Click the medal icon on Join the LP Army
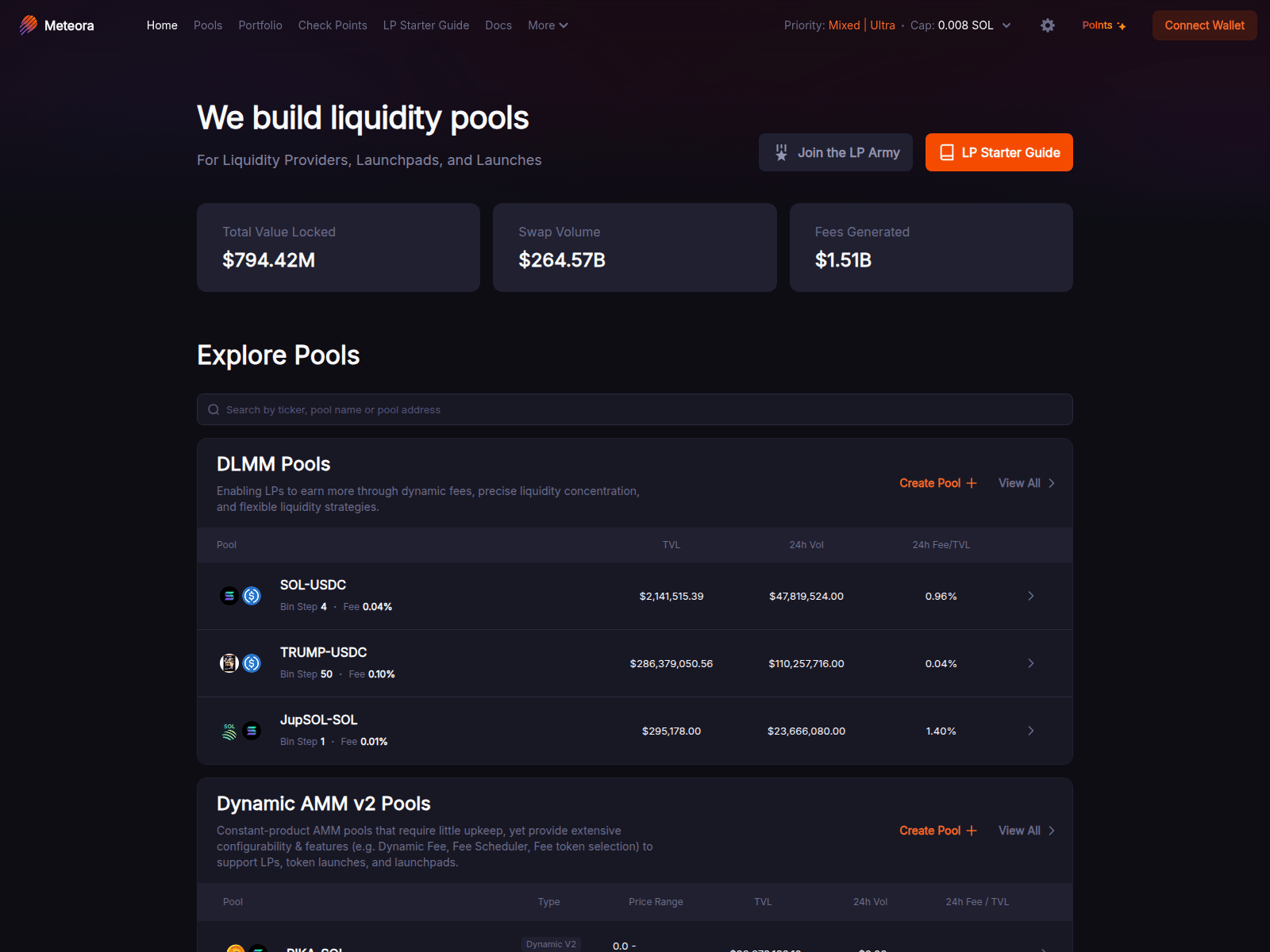This screenshot has width=1270, height=952. 781,152
